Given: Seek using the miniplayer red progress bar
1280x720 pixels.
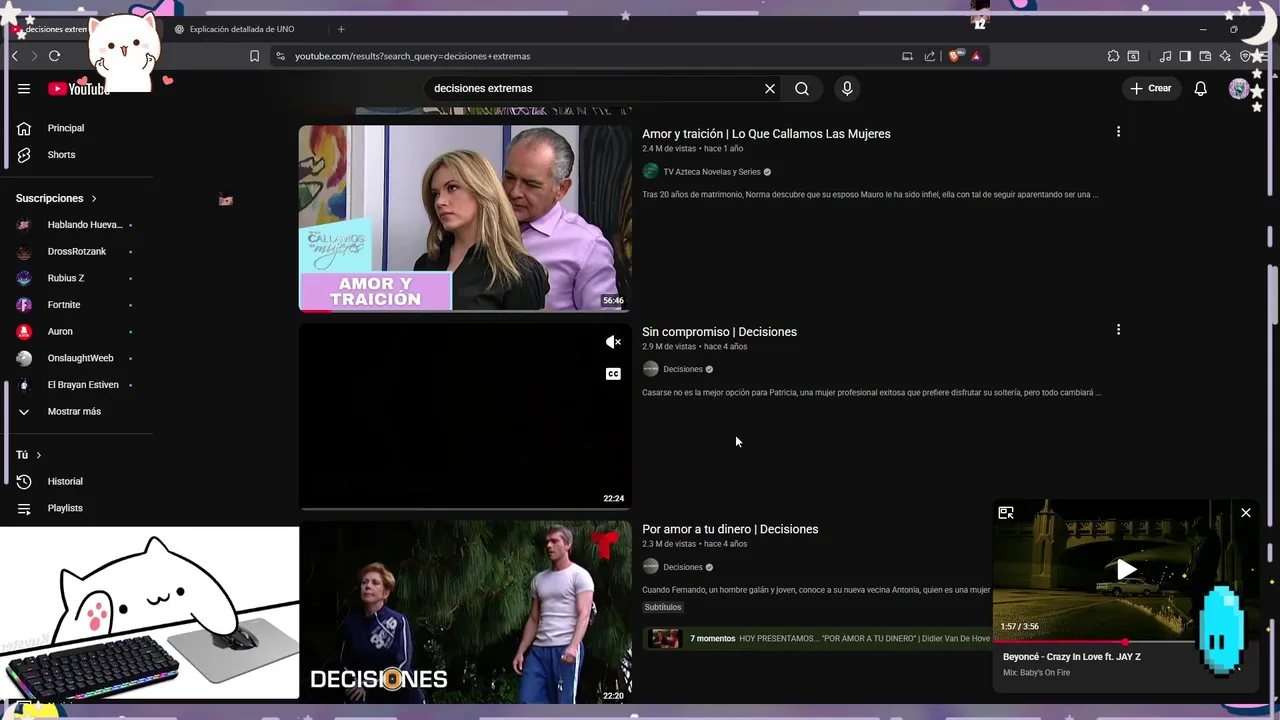Looking at the screenshot, I should [1126, 642].
